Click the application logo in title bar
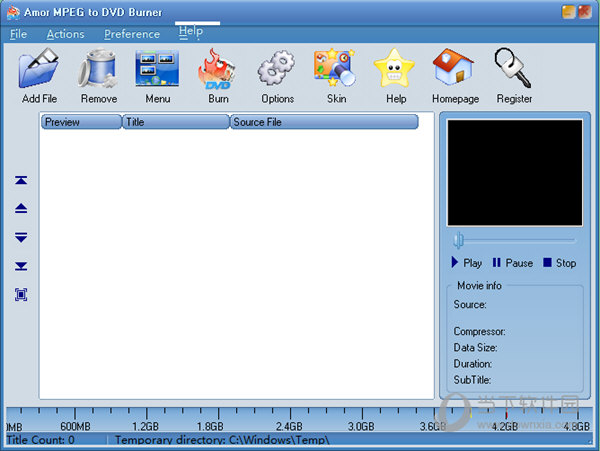600x451 pixels. [x=13, y=12]
